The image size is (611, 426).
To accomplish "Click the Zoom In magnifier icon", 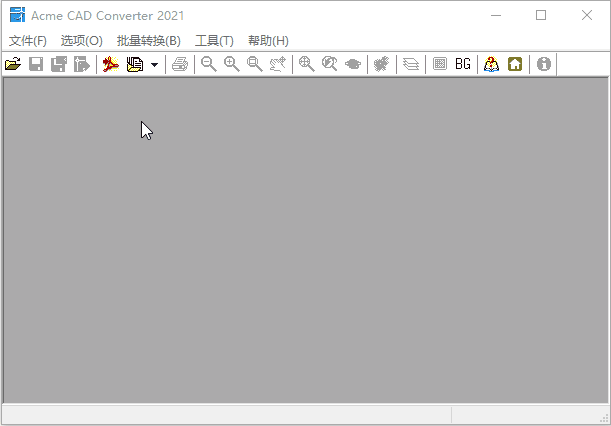I will tap(232, 64).
